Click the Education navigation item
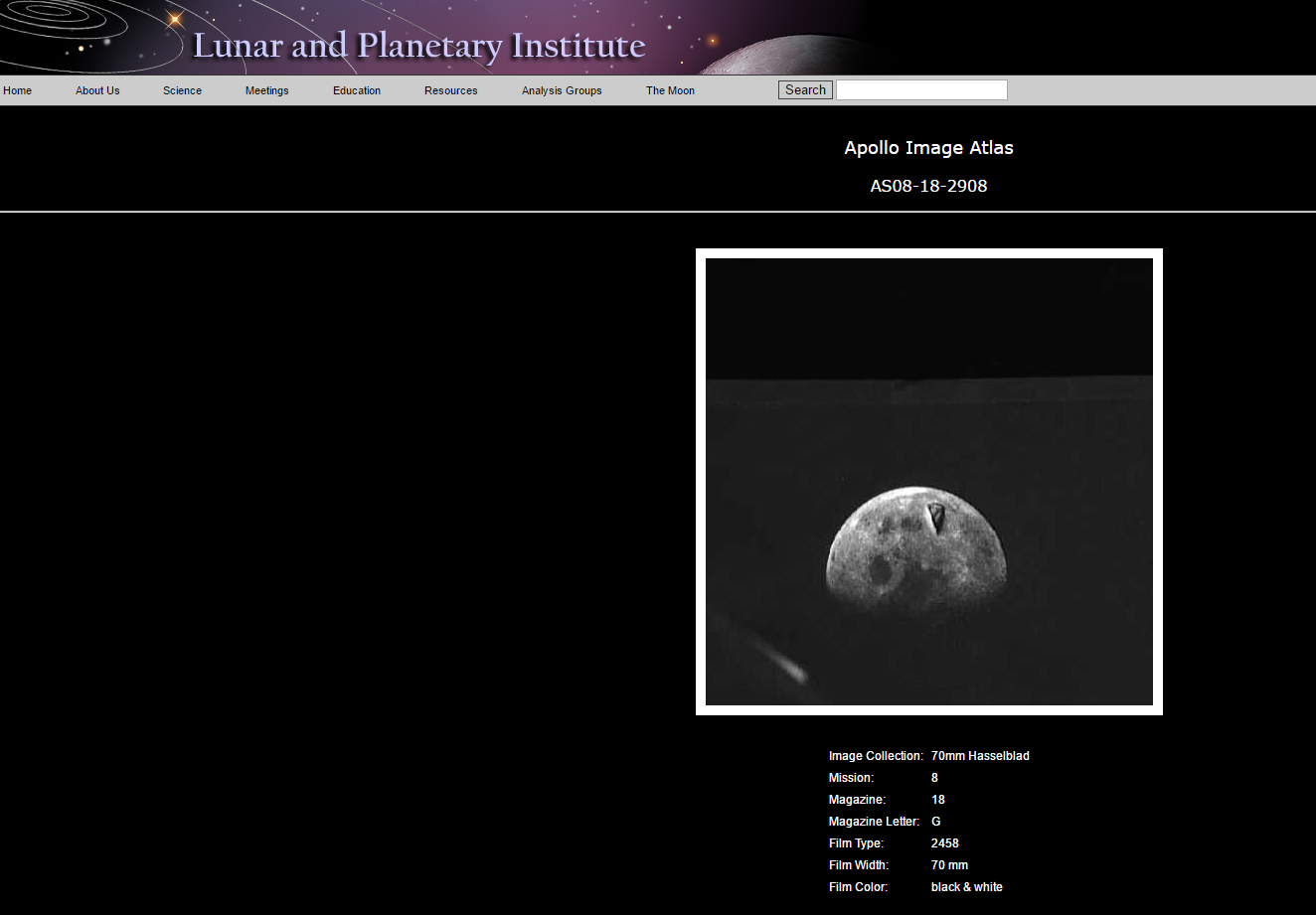 pyautogui.click(x=357, y=90)
